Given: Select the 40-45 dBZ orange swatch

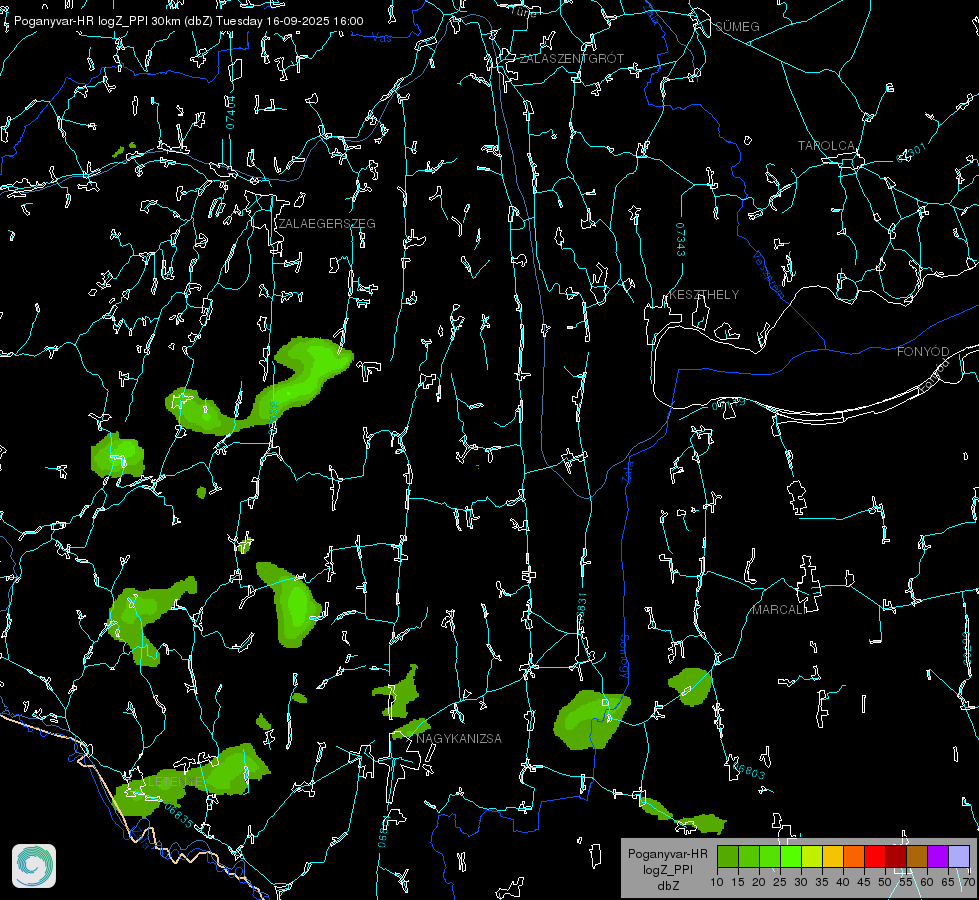Looking at the screenshot, I should click(x=854, y=856).
